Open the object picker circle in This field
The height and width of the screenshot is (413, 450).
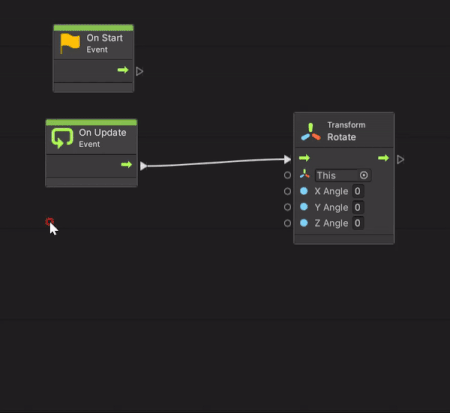364,175
